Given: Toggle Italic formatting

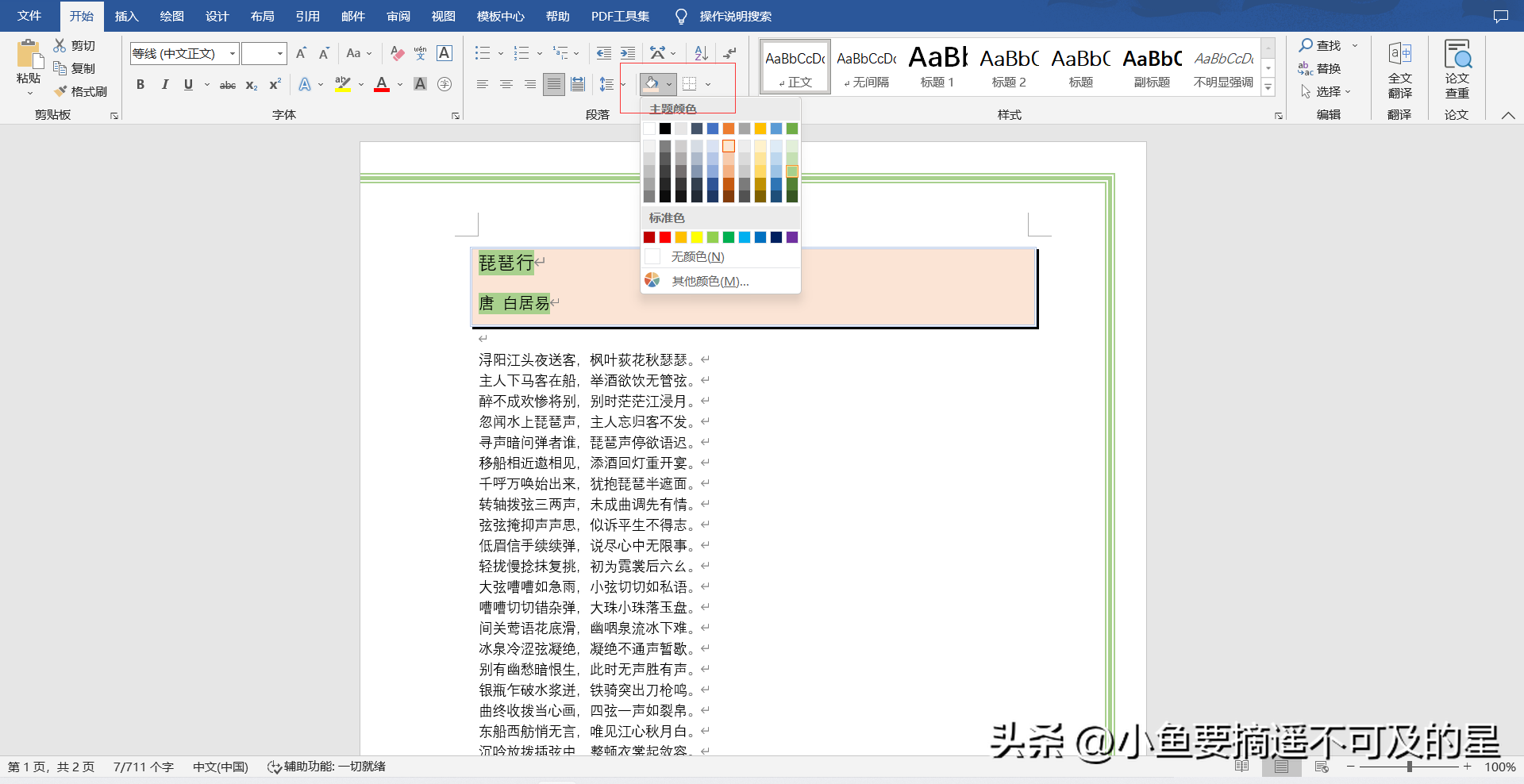Looking at the screenshot, I should pyautogui.click(x=164, y=84).
